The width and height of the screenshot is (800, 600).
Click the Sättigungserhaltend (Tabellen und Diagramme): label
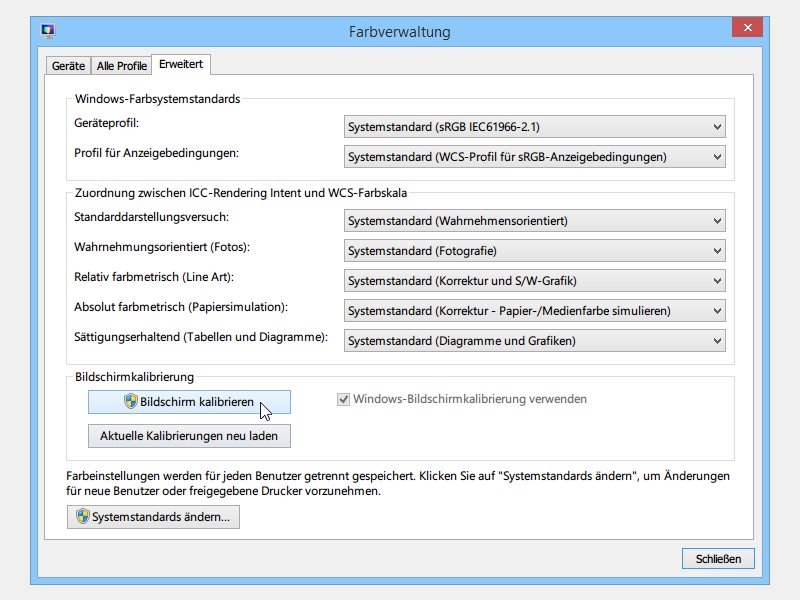pos(201,337)
